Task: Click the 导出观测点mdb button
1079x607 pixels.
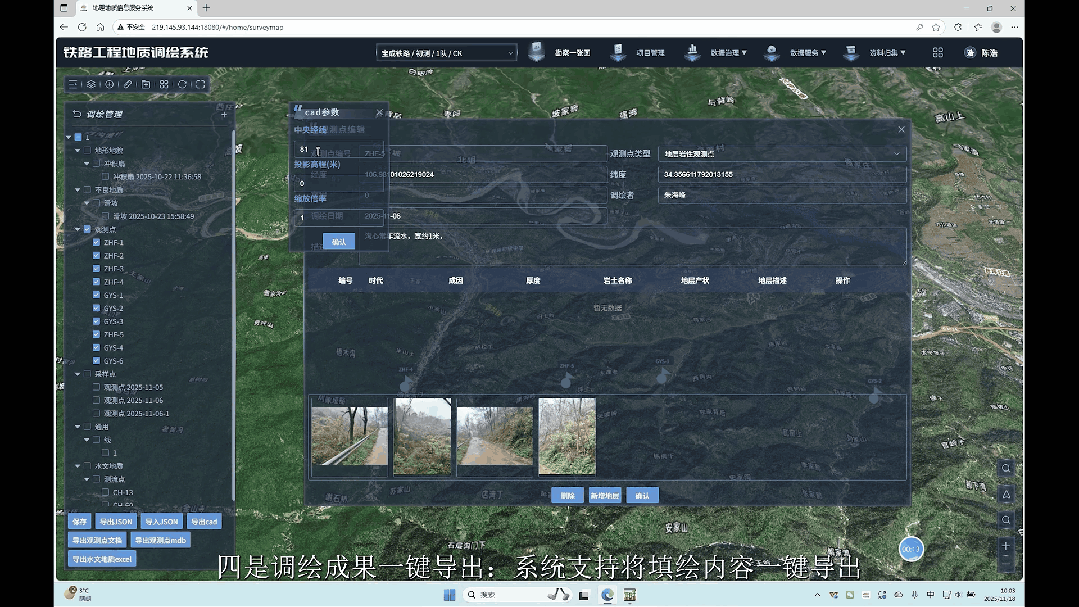Action: tap(160, 540)
